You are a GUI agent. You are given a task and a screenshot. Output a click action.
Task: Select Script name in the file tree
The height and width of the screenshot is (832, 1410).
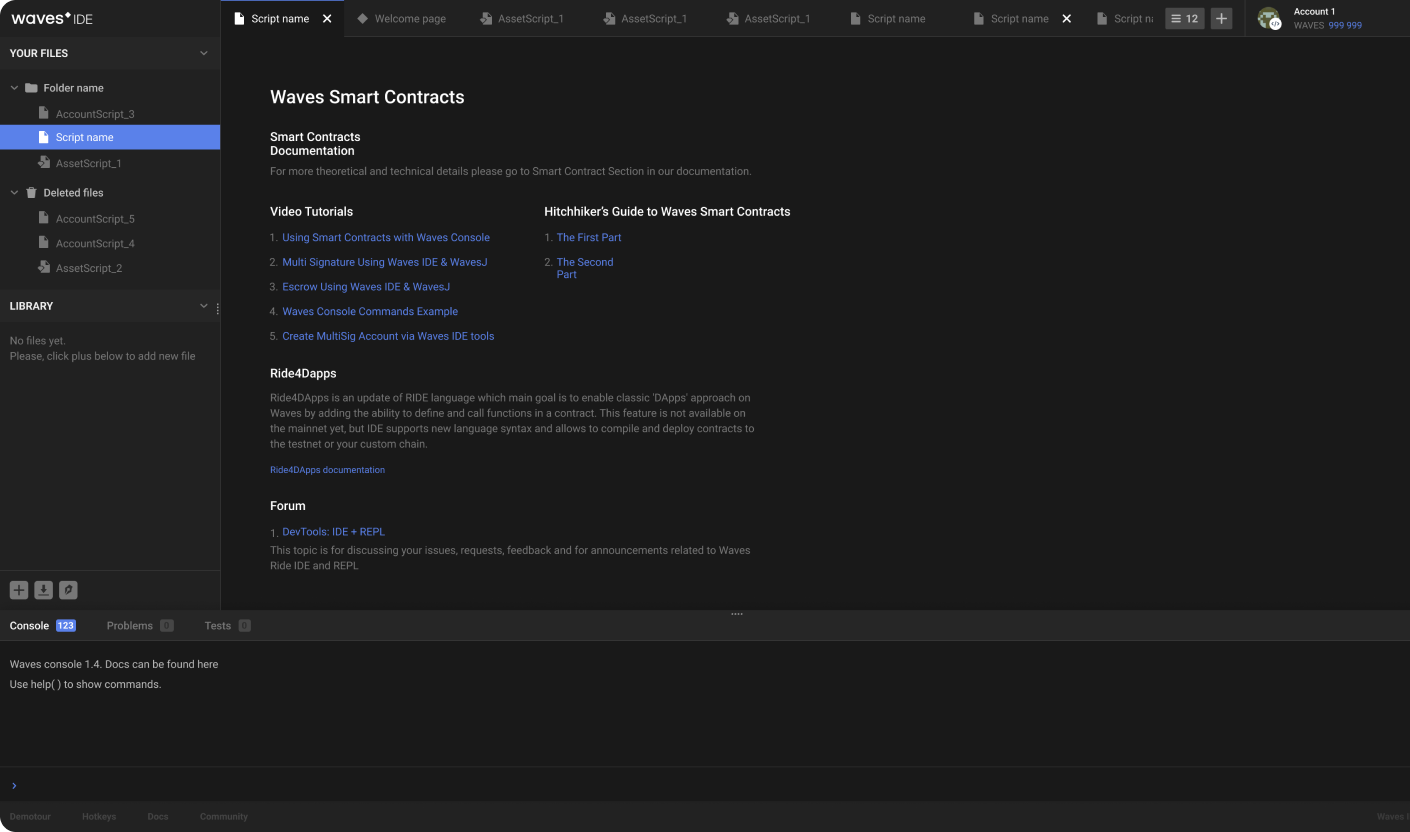[110, 137]
